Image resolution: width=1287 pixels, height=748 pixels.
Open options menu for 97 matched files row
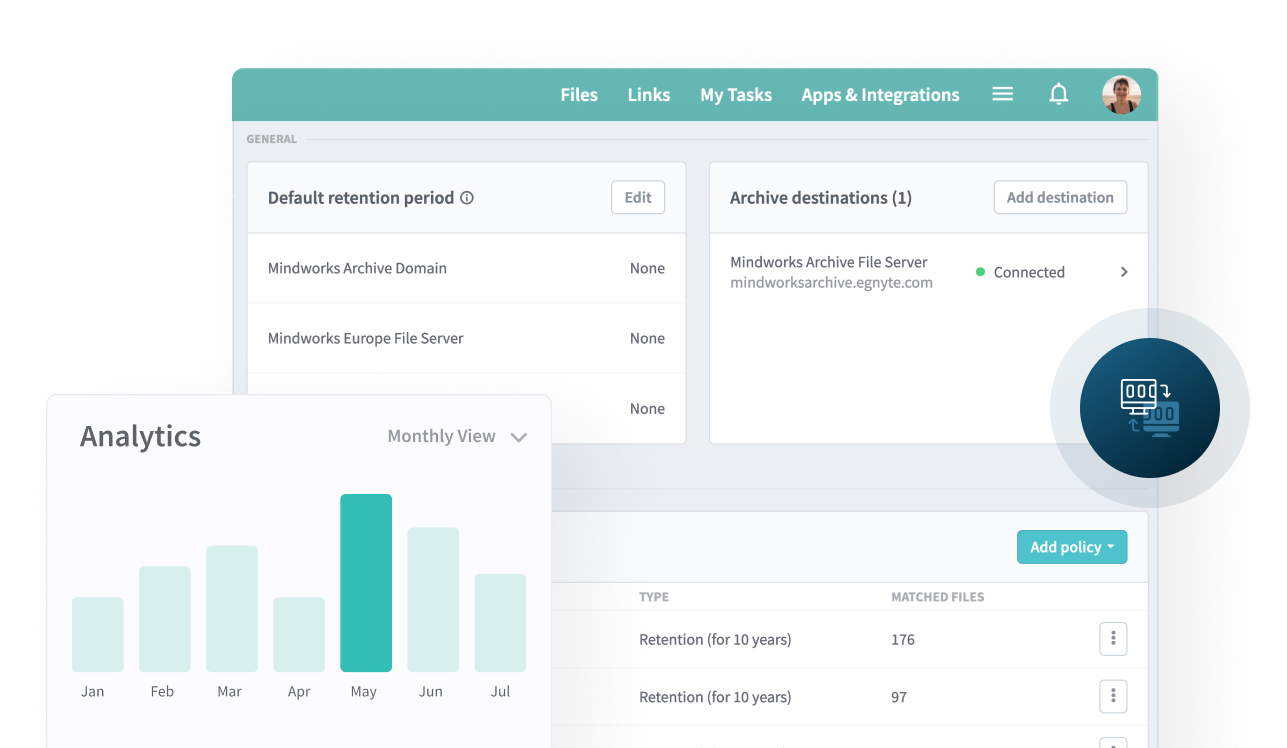(1113, 696)
